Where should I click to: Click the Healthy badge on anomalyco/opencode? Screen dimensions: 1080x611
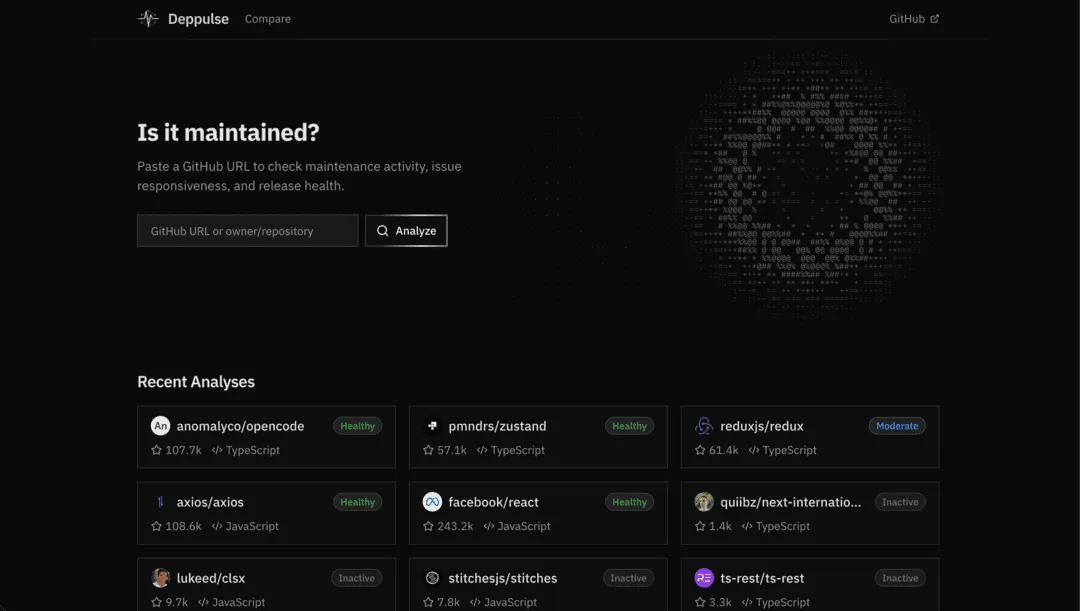point(357,426)
